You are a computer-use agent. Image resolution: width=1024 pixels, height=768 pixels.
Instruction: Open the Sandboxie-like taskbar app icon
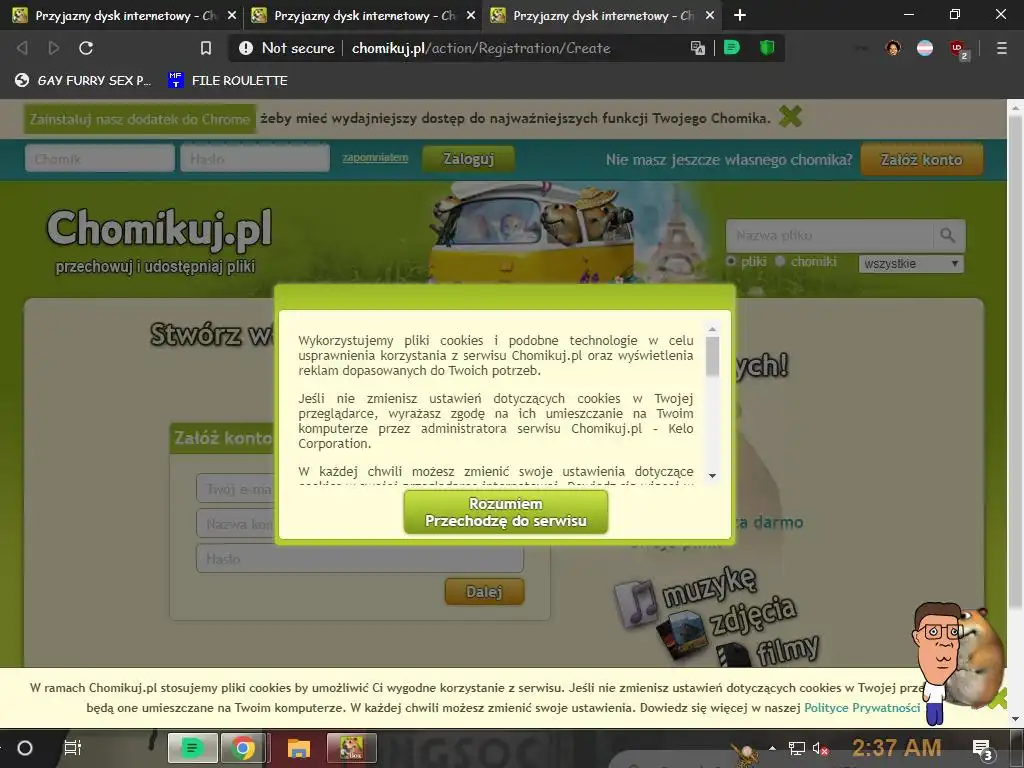point(352,748)
